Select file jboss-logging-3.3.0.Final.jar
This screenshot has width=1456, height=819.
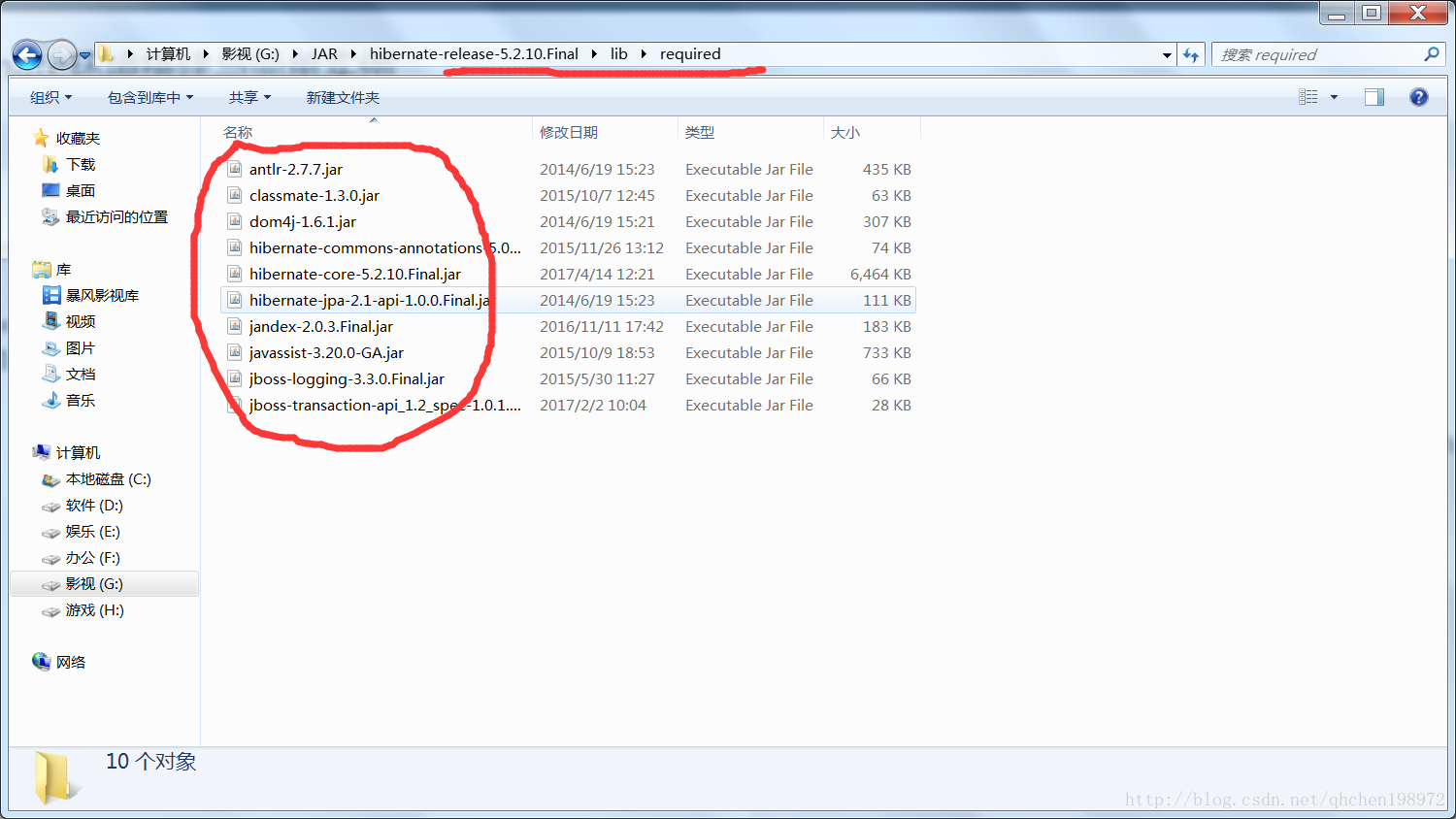coord(347,378)
